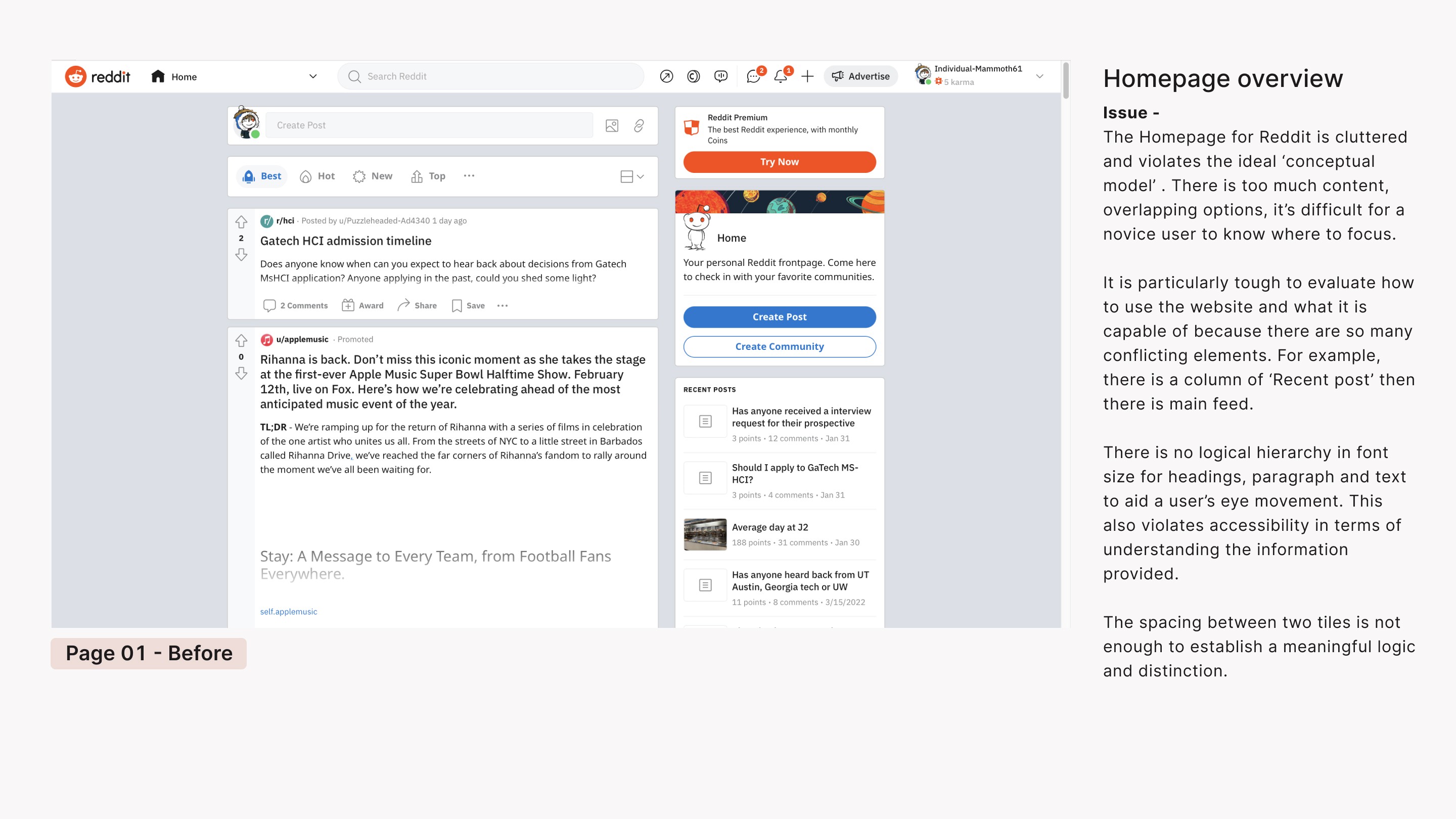Click the Home icon in the header
The width and height of the screenshot is (1456, 819).
pos(158,76)
